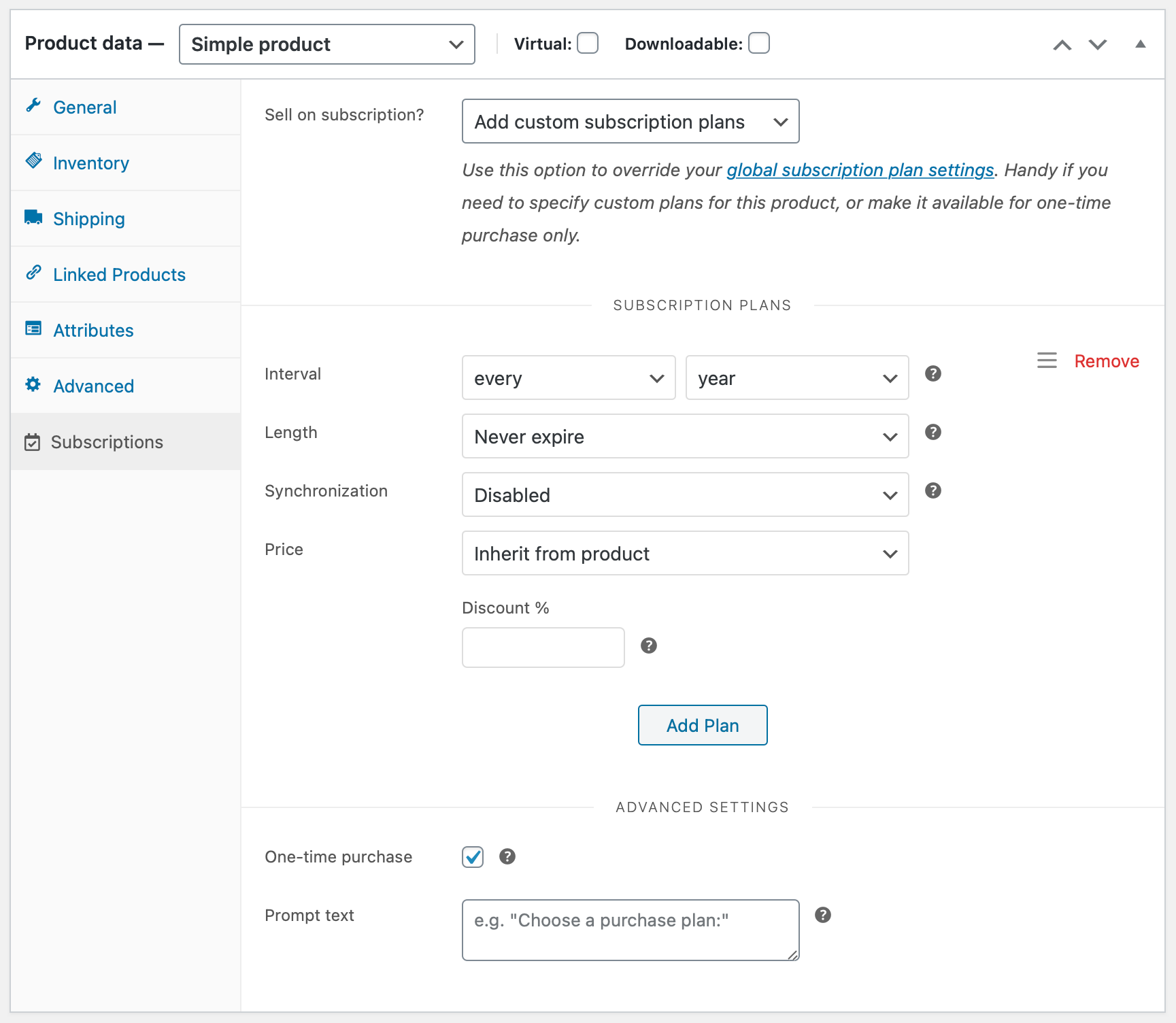Switch to the Linked Products tab
The width and height of the screenshot is (1176, 1023).
119,275
